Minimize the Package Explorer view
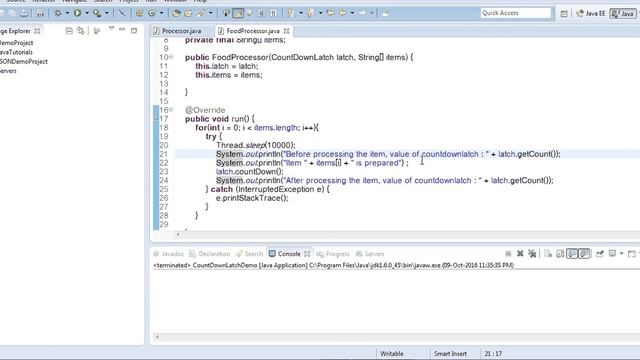The height and width of the screenshot is (360, 640). 122,29
